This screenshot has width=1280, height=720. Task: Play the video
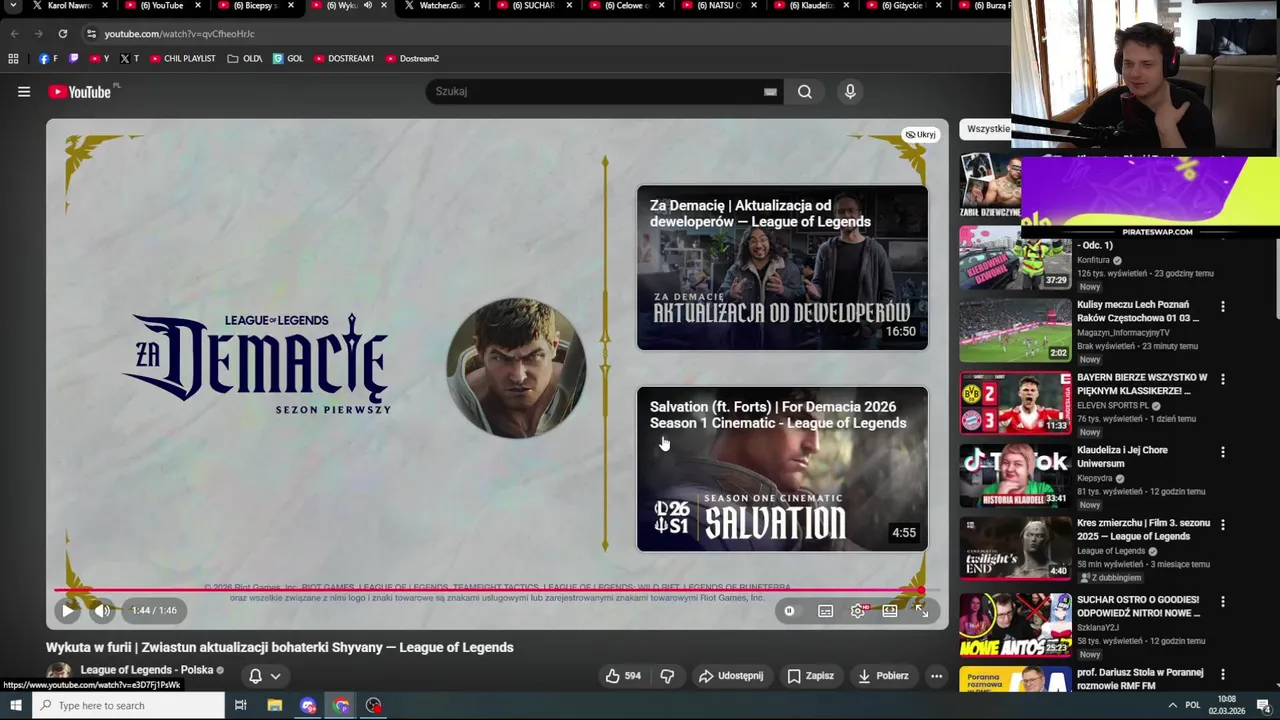67,610
